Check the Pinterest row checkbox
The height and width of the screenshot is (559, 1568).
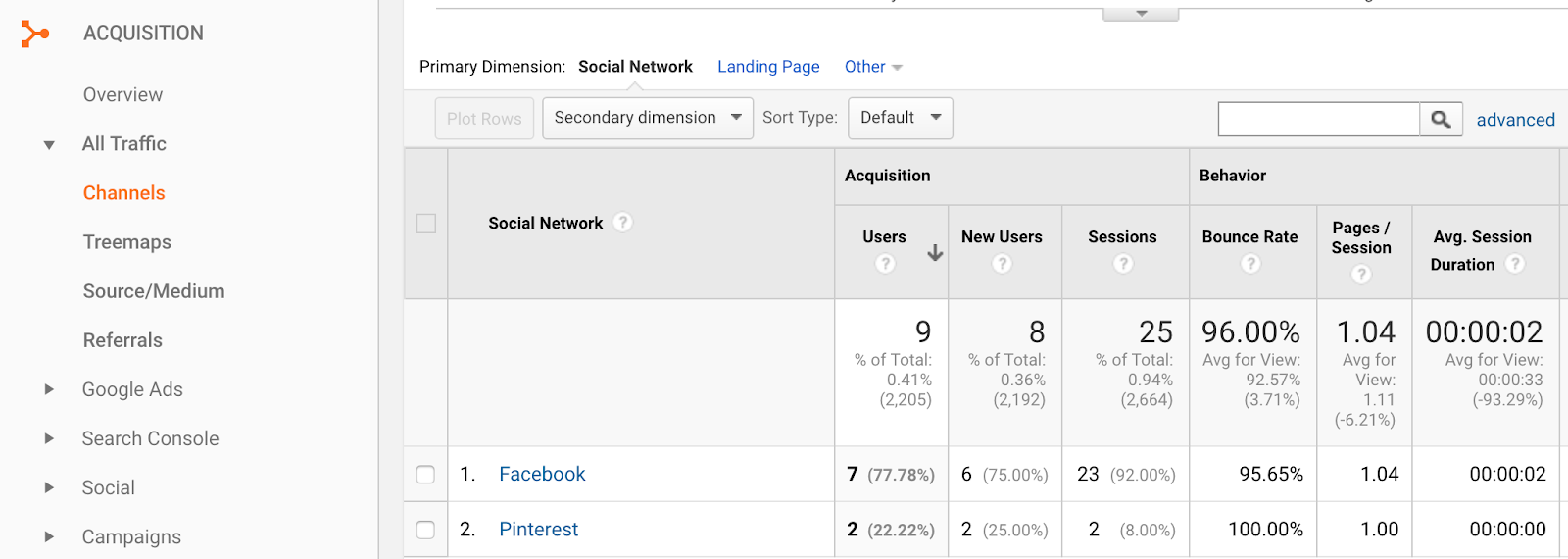(426, 530)
